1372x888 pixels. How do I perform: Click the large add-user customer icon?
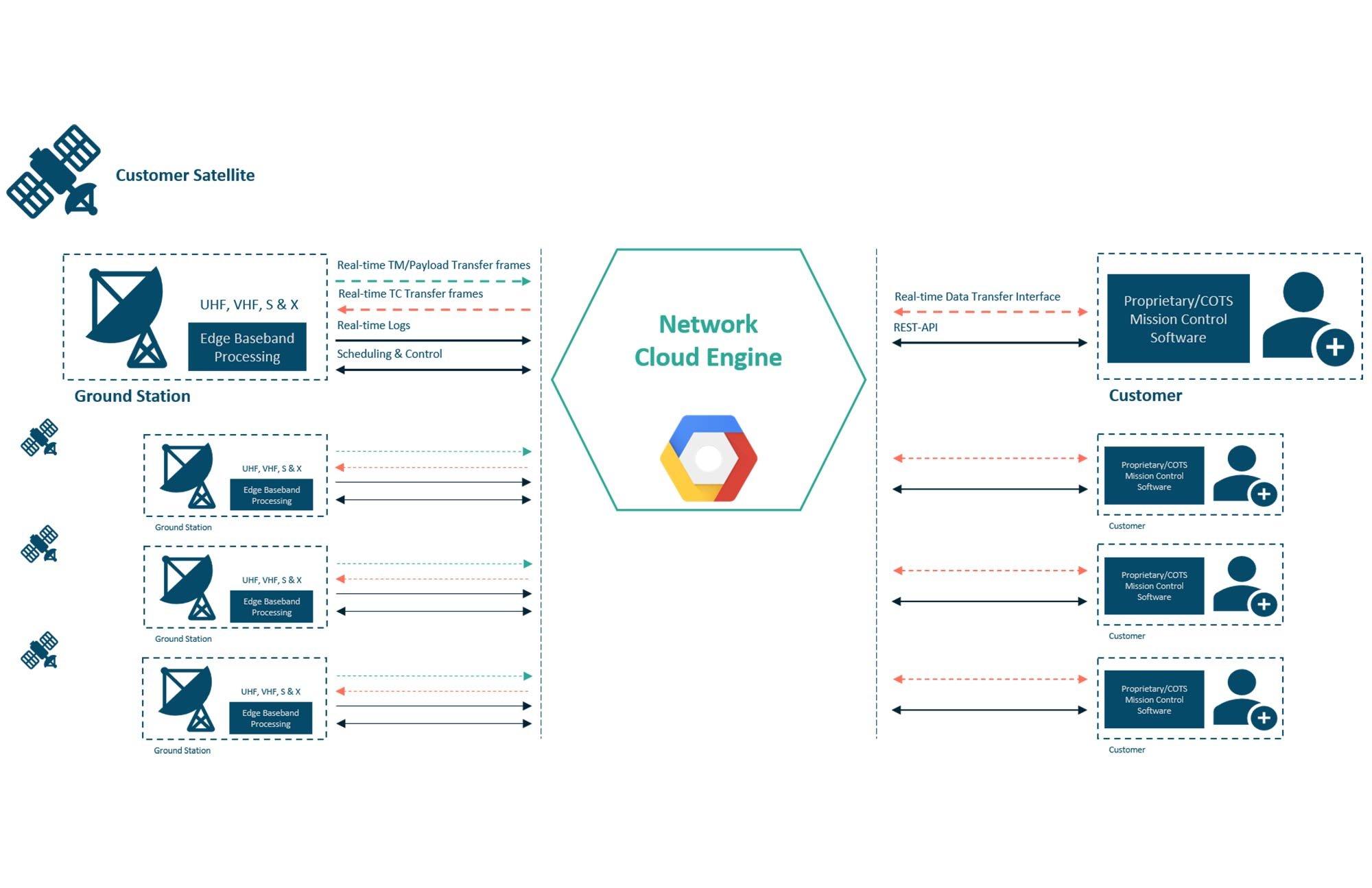coord(1308,319)
